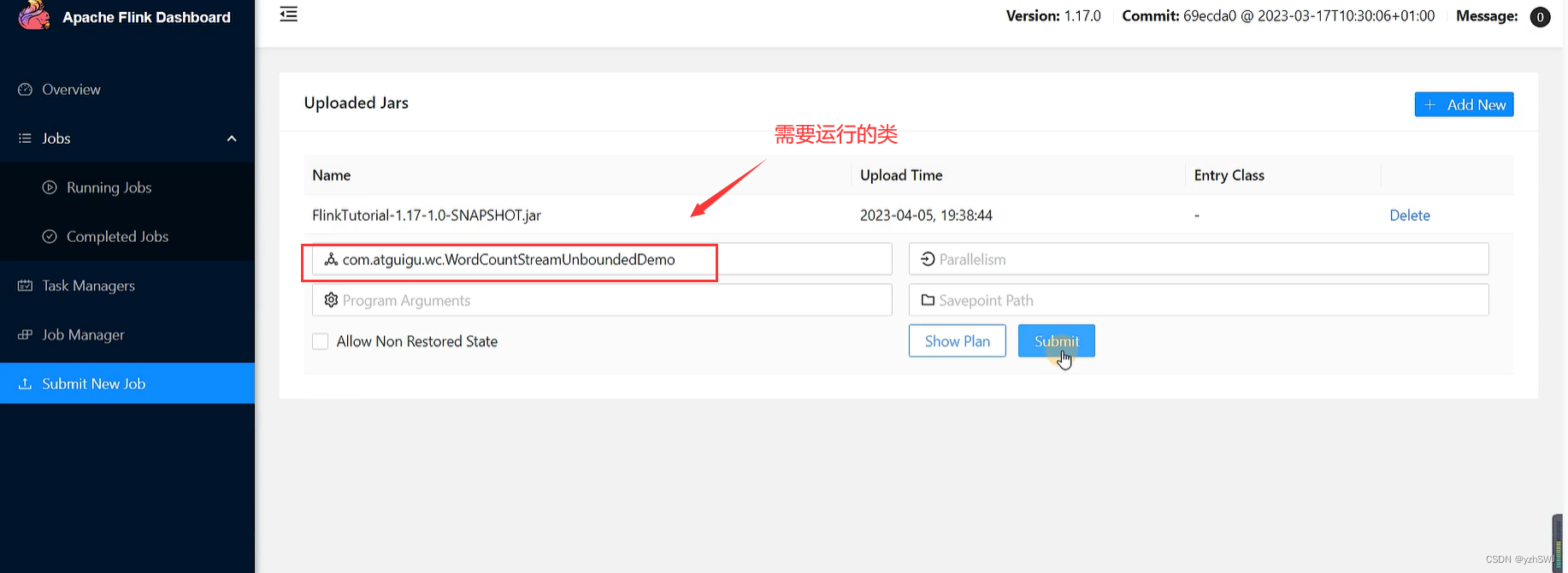Screen dimensions: 1568x573
Task: Click the entry class input field
Action: [x=602, y=259]
